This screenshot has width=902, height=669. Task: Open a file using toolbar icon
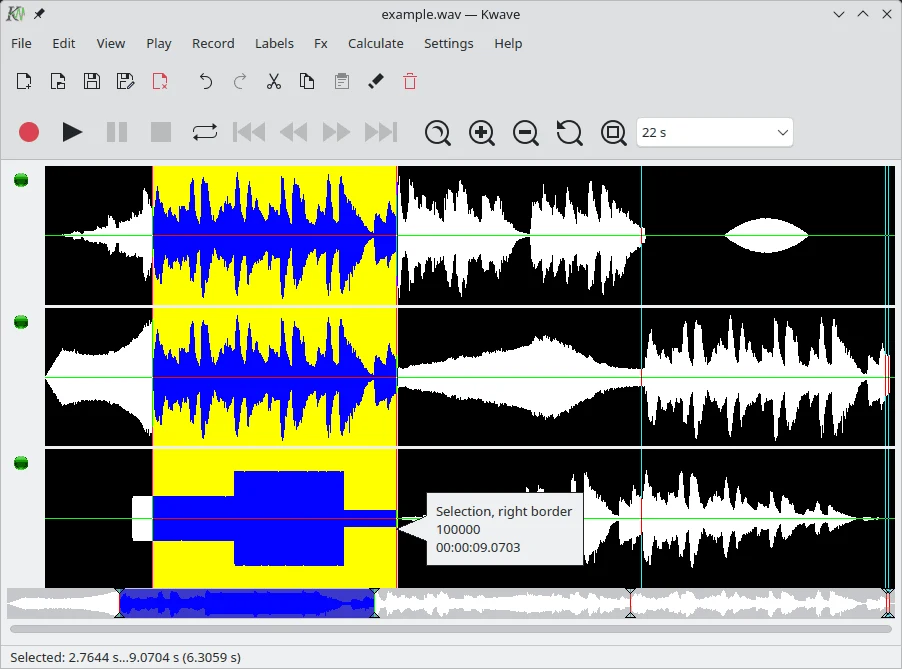click(58, 81)
